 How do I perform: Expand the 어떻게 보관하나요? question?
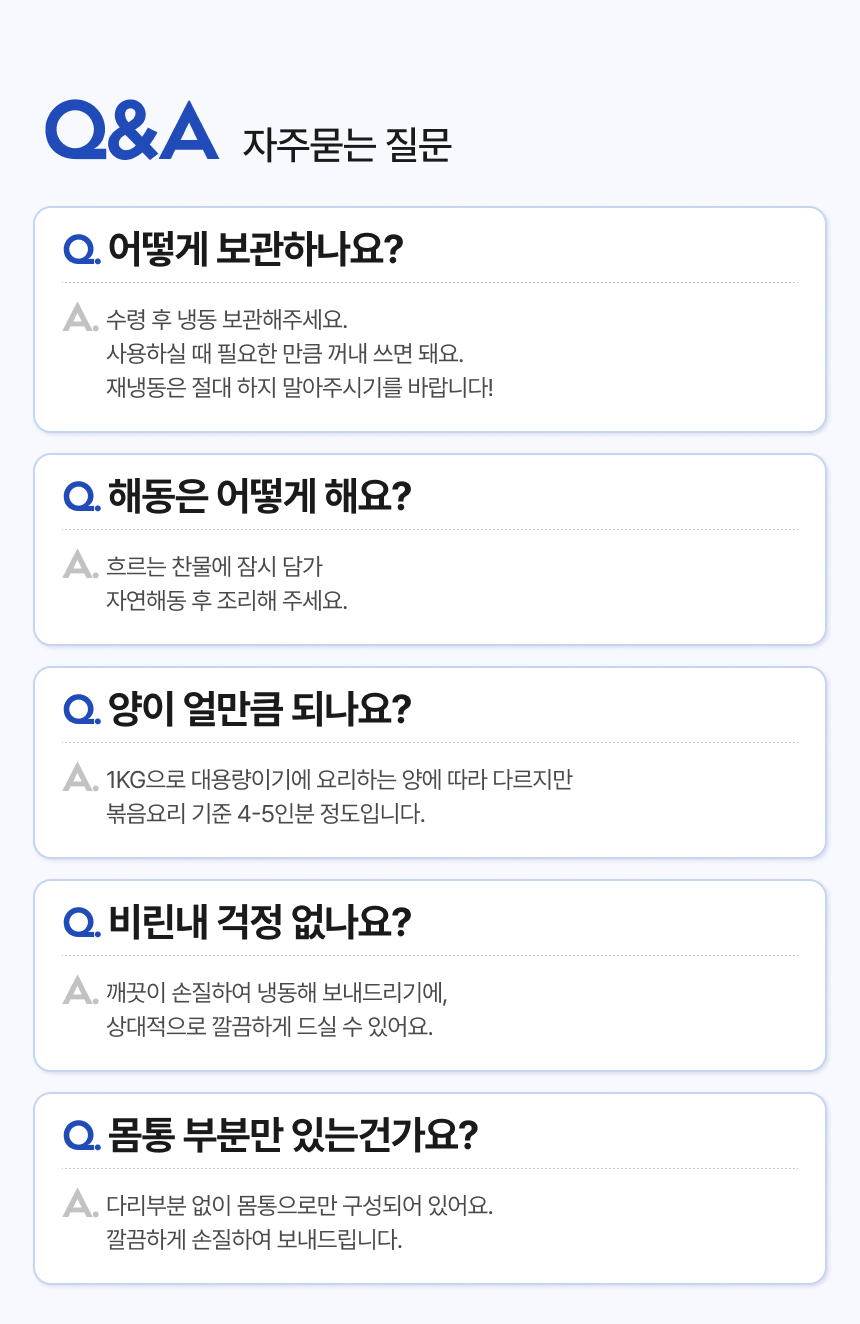tap(254, 248)
